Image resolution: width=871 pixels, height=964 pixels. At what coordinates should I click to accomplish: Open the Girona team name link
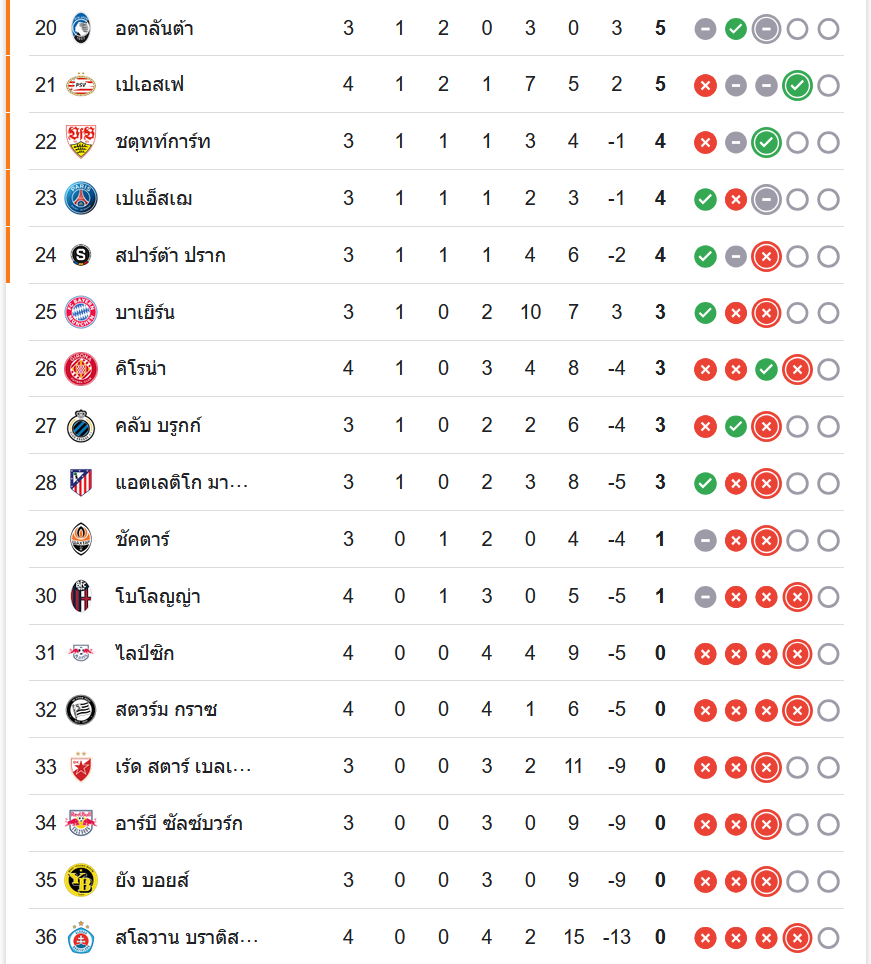point(141,368)
